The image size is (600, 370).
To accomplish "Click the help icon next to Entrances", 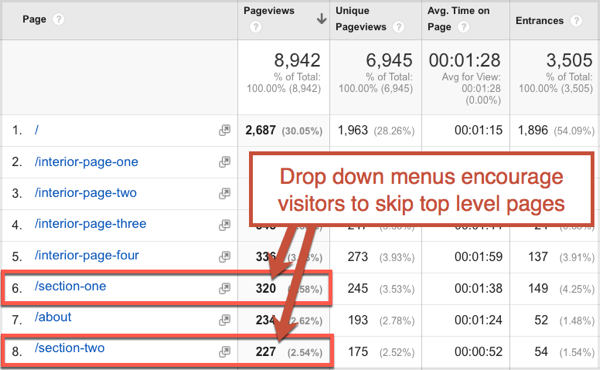I will tap(576, 20).
